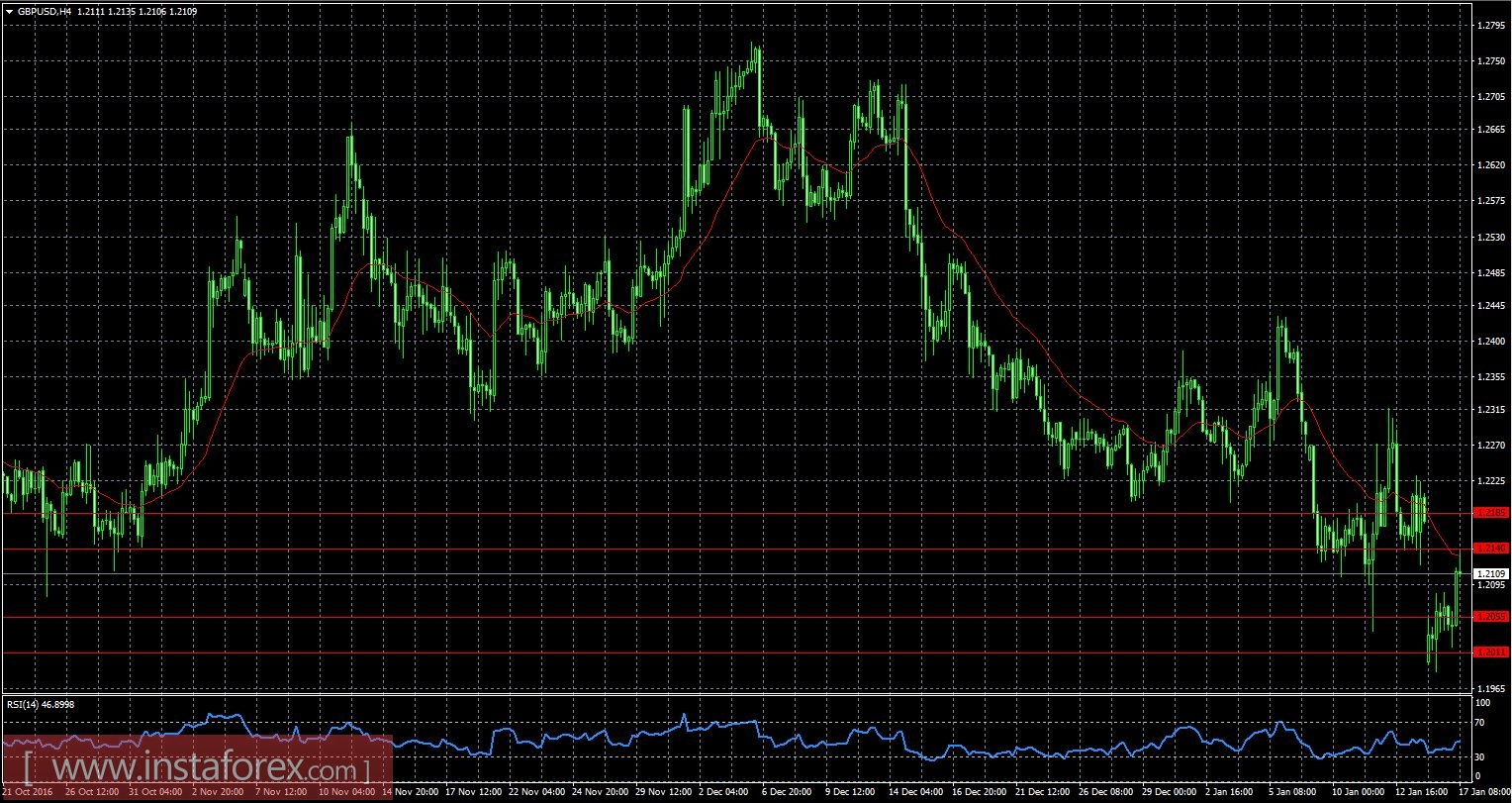Click the 1.2270 price axis label

coord(1491,446)
